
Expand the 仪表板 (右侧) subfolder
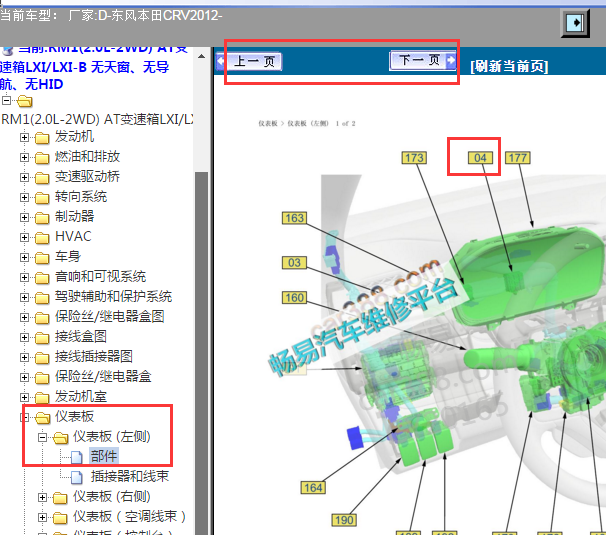point(43,498)
